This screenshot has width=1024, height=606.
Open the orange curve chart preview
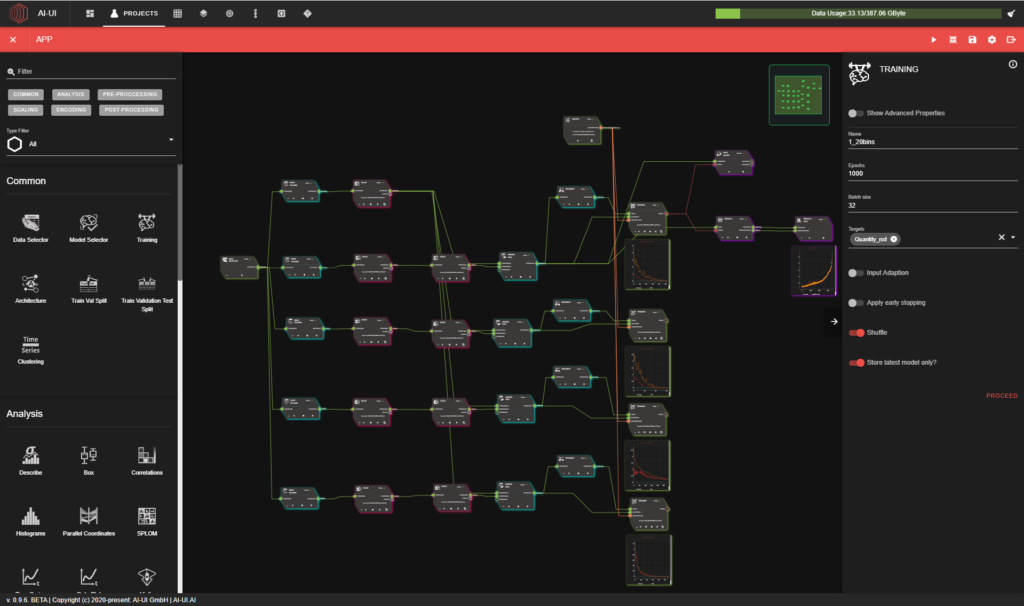[814, 270]
